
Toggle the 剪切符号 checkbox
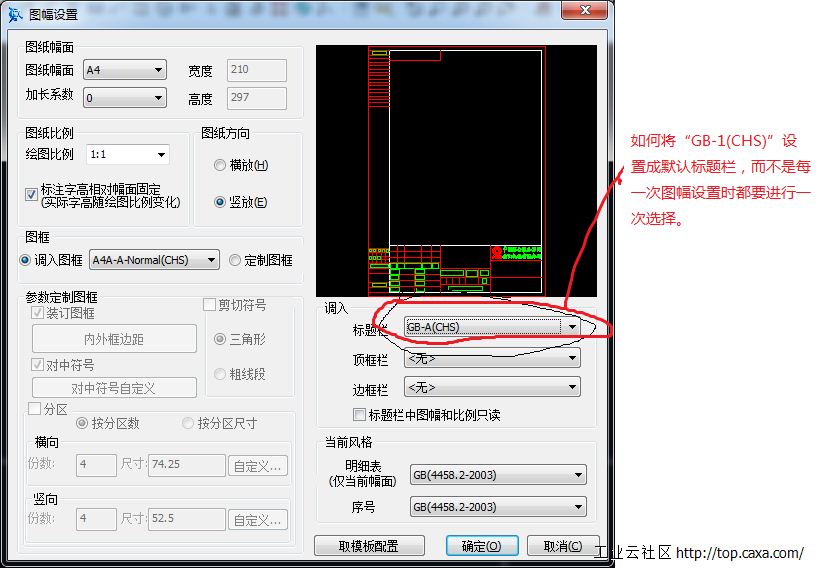click(x=209, y=304)
